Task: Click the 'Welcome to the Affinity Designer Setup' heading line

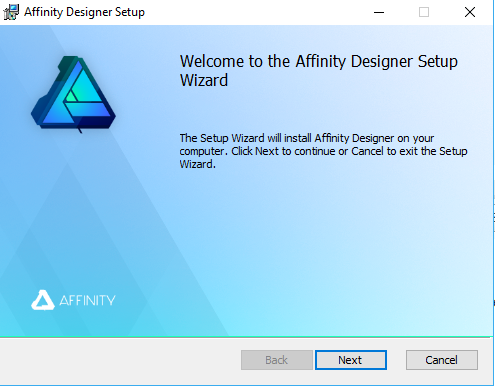Action: point(319,62)
